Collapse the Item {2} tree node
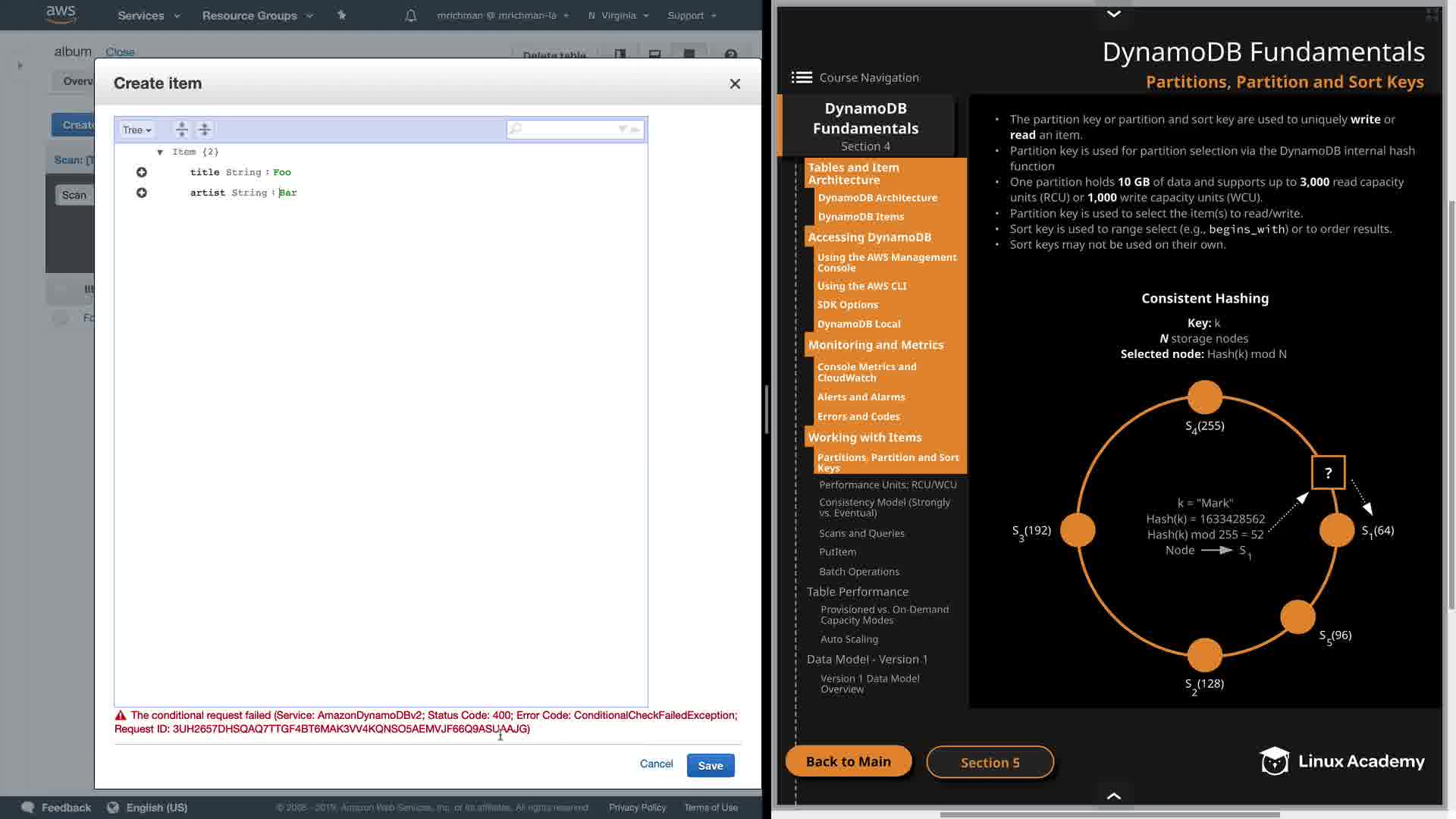This screenshot has width=1456, height=819. pyautogui.click(x=160, y=152)
